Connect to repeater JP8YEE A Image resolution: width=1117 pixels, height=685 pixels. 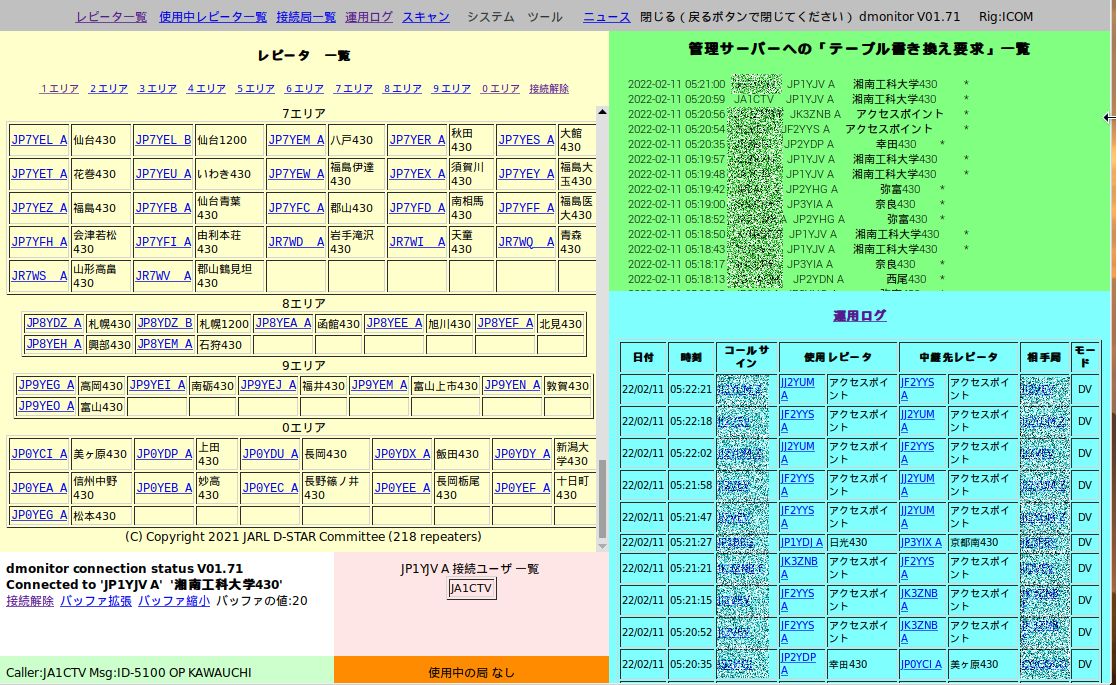coord(395,323)
